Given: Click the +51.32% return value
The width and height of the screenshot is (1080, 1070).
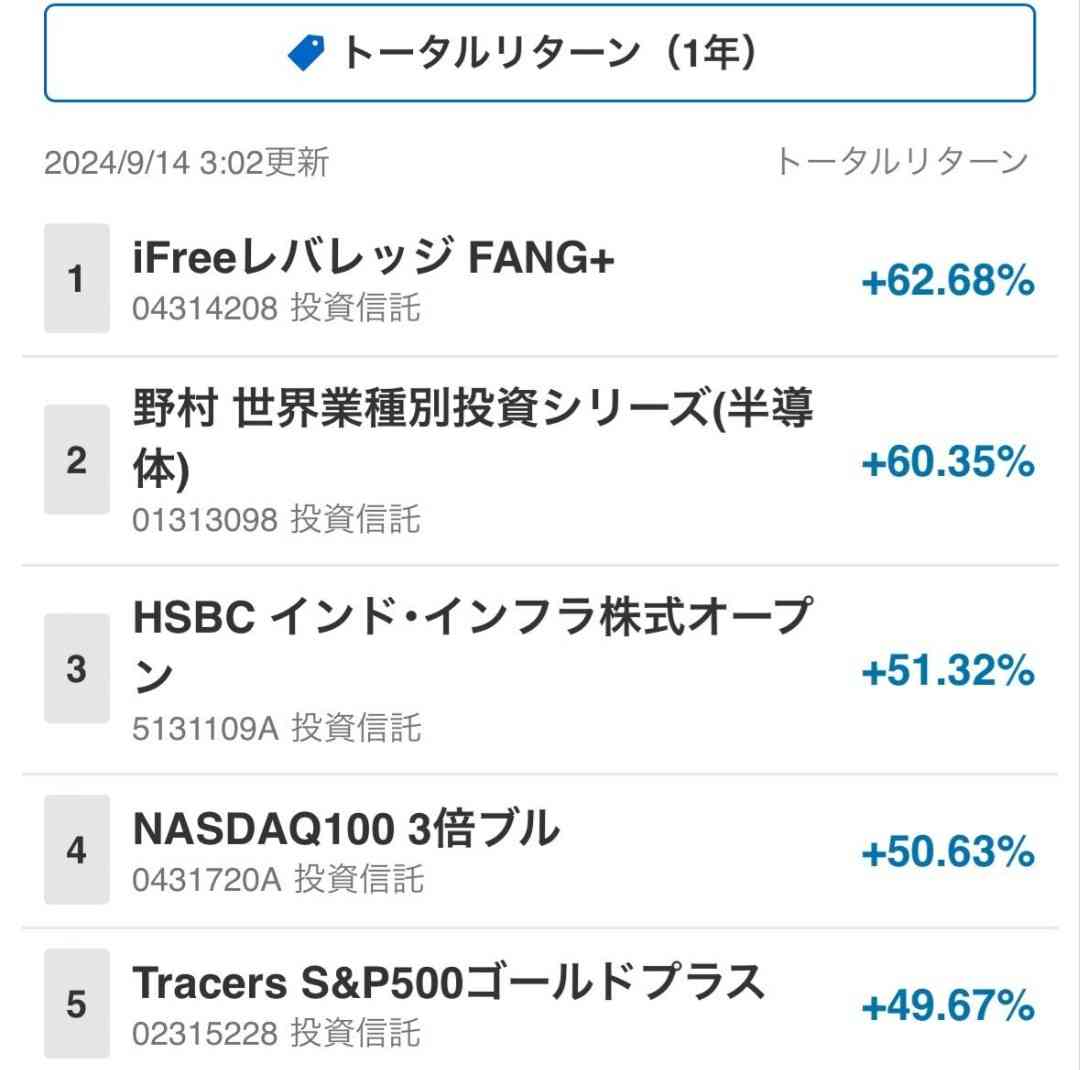Looking at the screenshot, I should [948, 670].
